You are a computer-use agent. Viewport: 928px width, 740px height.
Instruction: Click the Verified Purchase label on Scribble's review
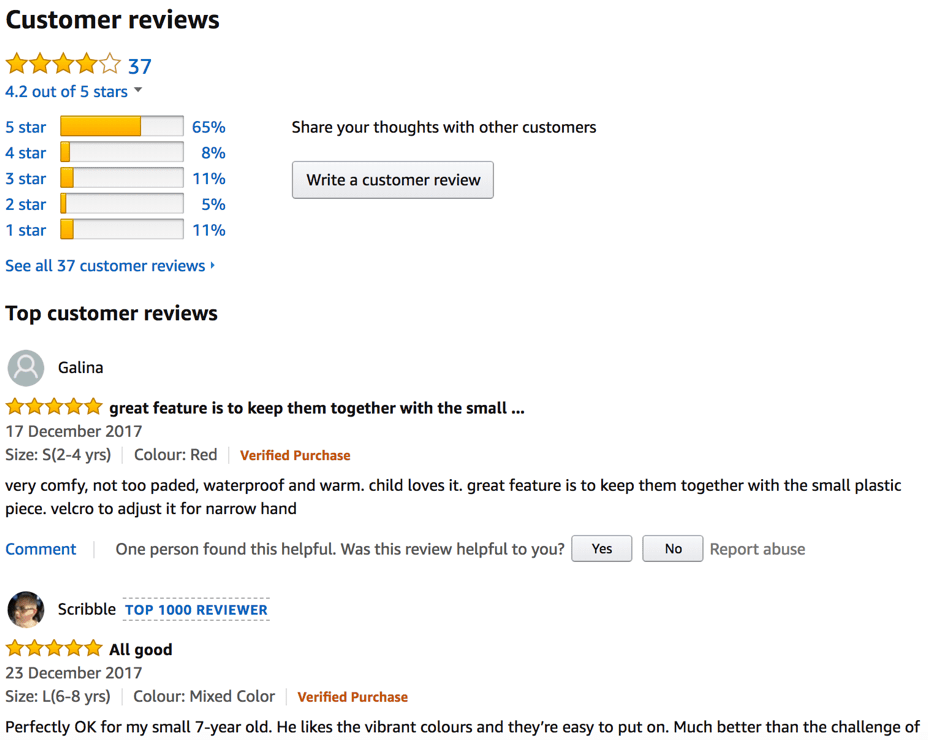pos(352,696)
